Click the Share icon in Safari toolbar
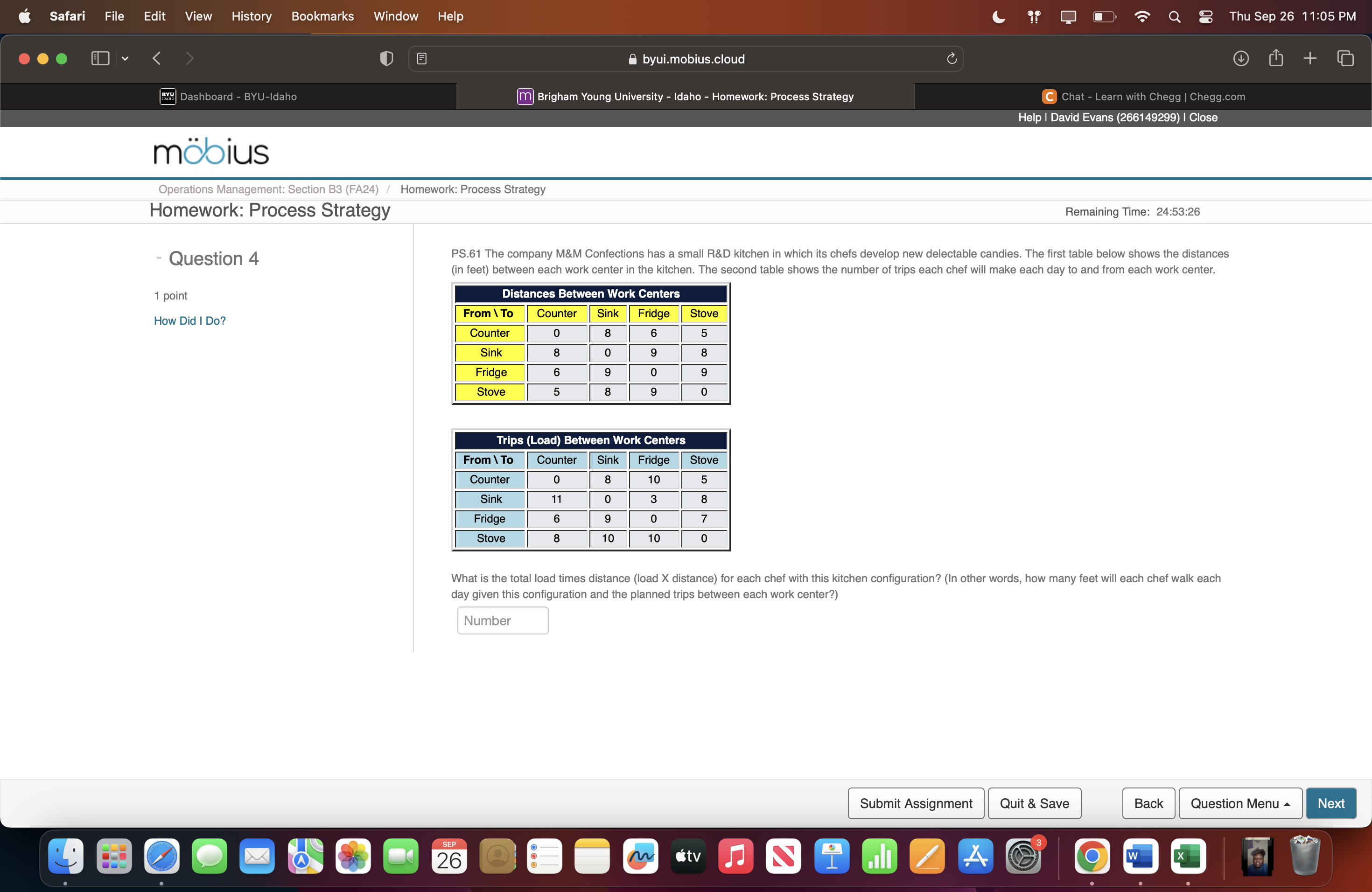 click(1276, 58)
